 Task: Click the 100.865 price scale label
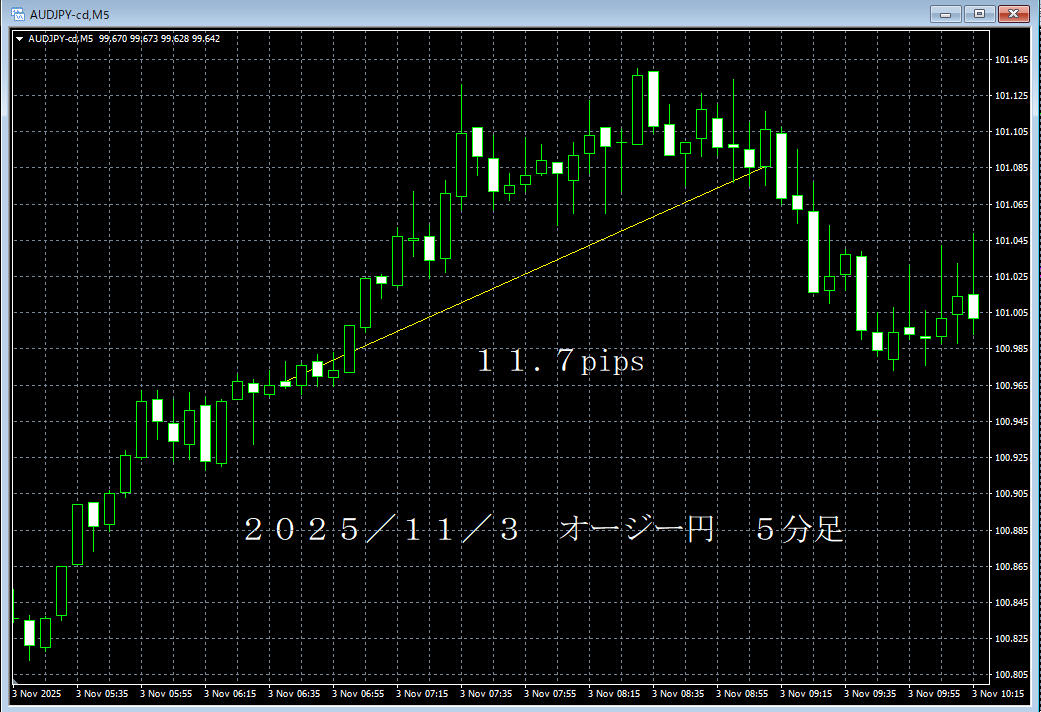(1011, 567)
